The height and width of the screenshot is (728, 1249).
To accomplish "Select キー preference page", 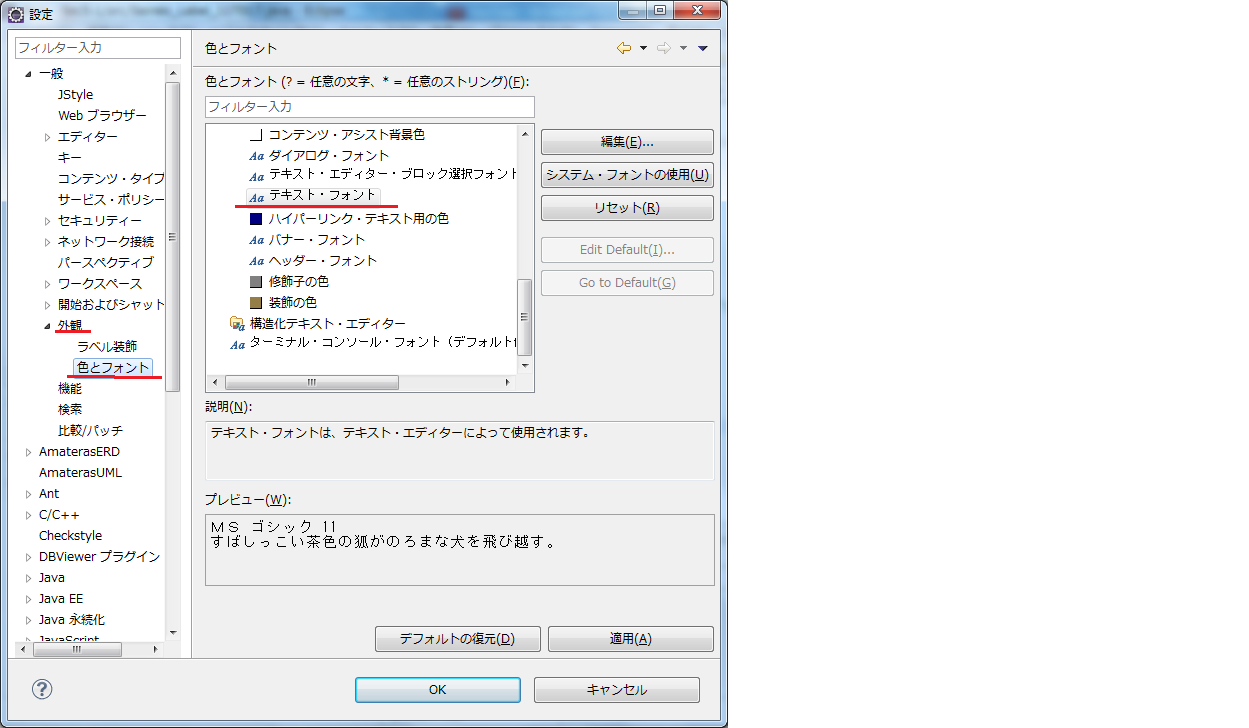I will point(70,158).
